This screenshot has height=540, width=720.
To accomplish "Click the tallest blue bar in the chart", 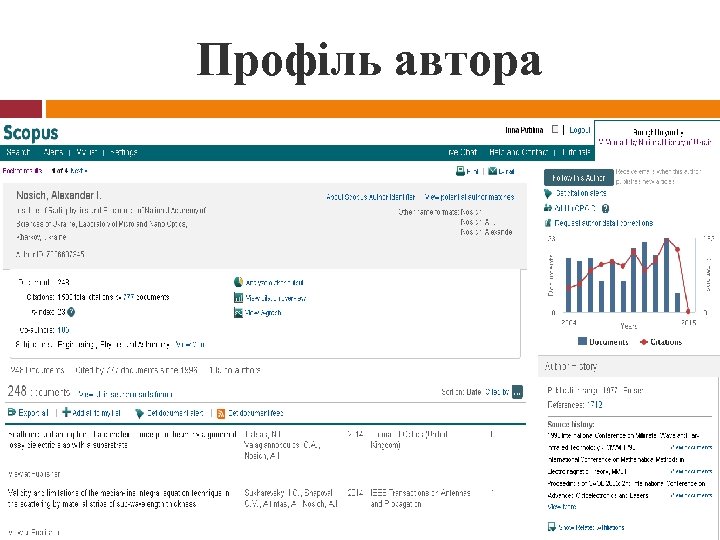I will coord(666,276).
